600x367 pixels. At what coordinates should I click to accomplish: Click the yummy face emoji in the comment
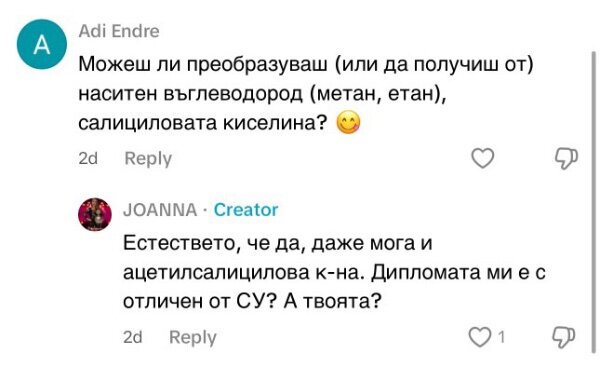click(348, 122)
